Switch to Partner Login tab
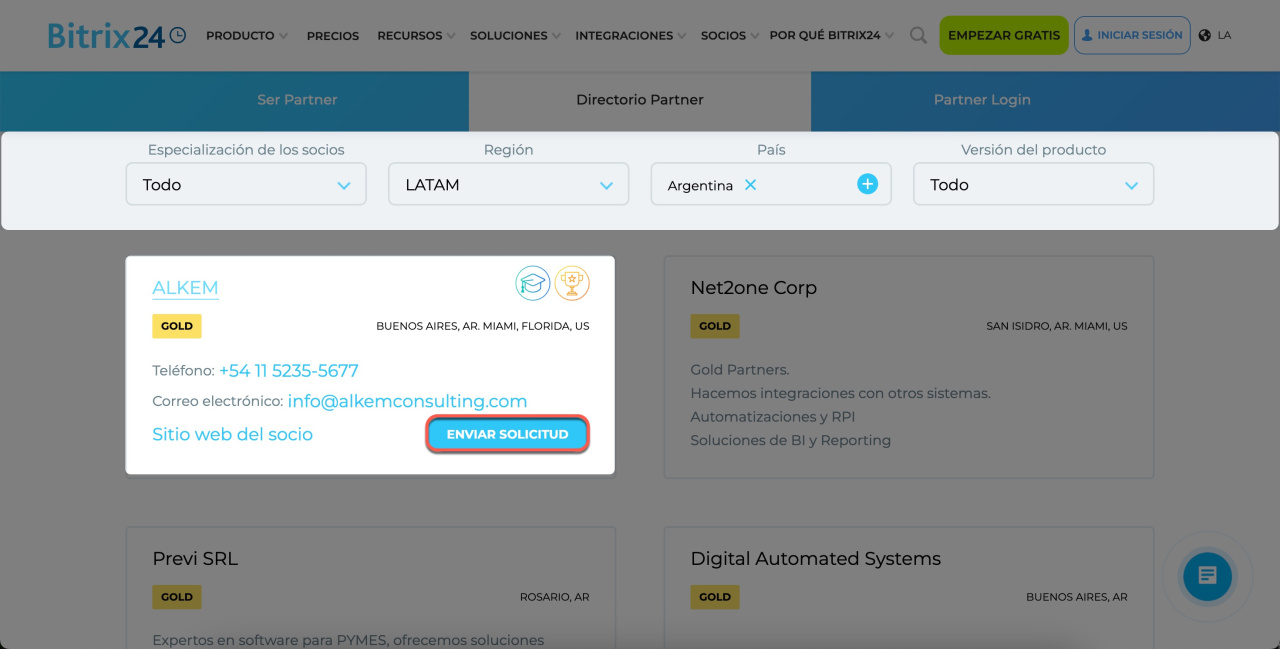The height and width of the screenshot is (649, 1280). coord(982,100)
